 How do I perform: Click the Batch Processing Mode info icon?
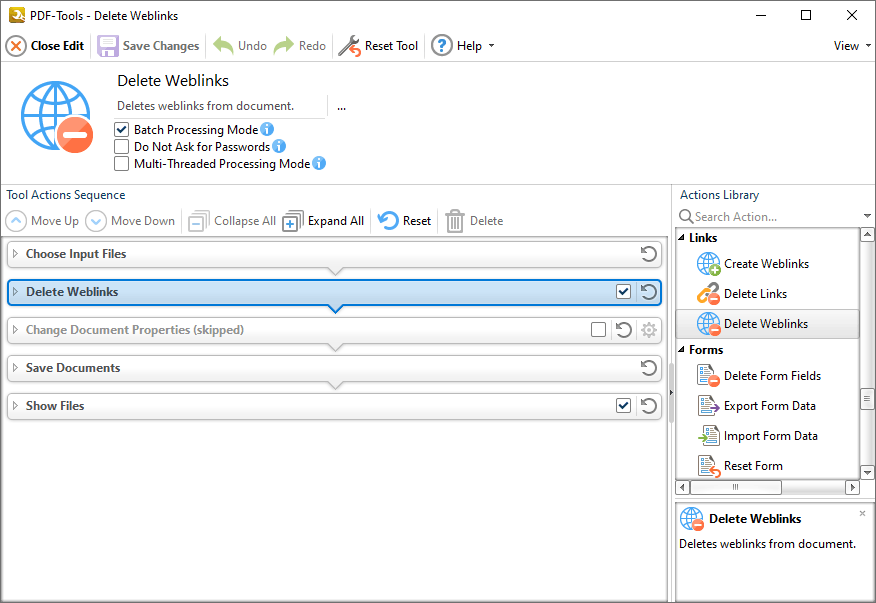click(267, 129)
